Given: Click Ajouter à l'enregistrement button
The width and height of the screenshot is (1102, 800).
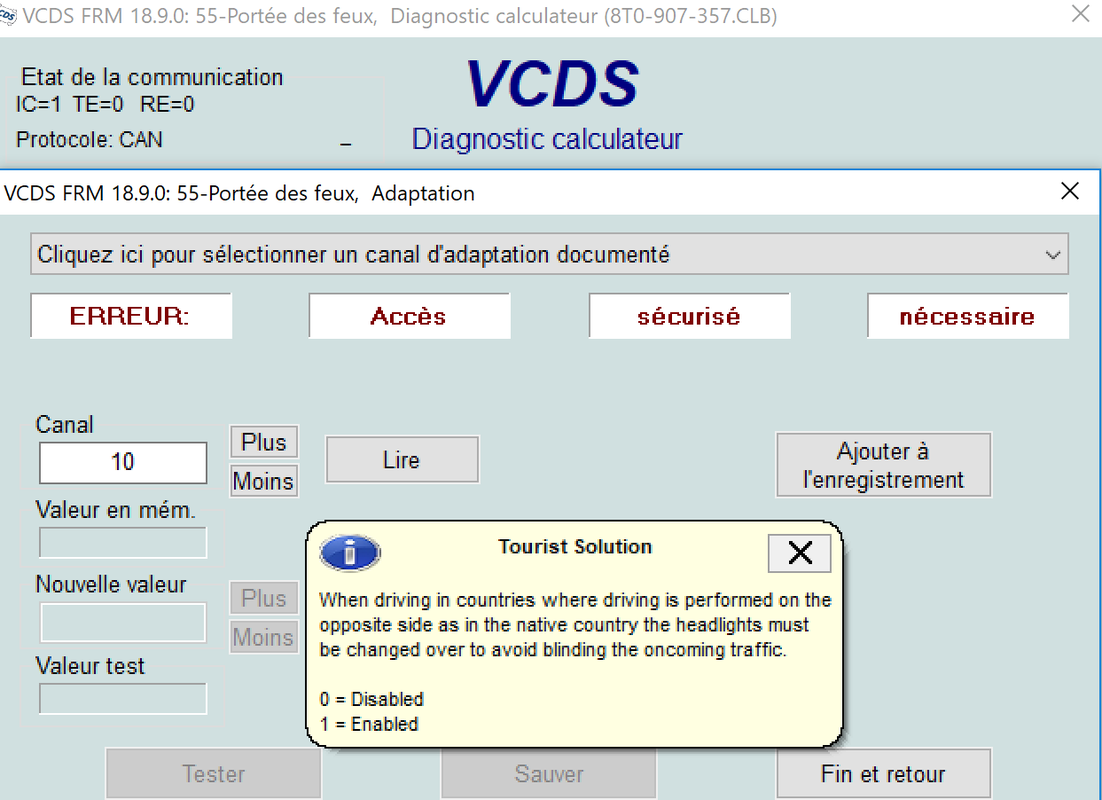Looking at the screenshot, I should (884, 465).
